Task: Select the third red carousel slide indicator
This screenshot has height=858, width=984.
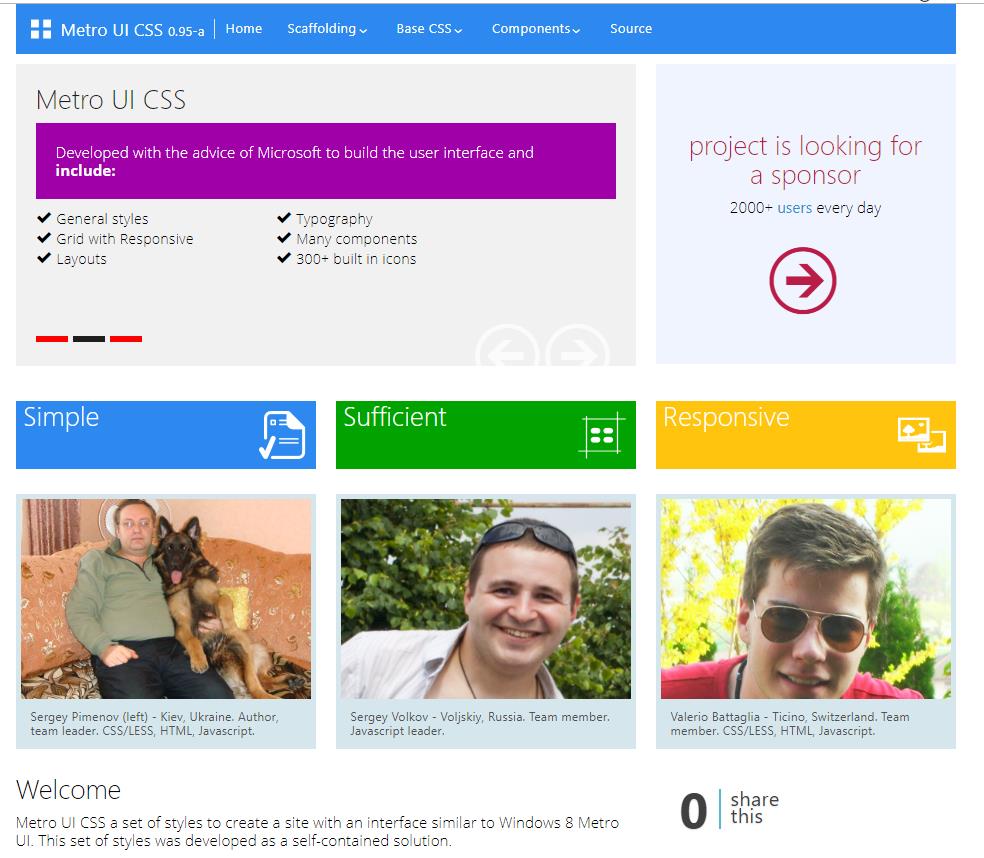Action: pos(126,339)
